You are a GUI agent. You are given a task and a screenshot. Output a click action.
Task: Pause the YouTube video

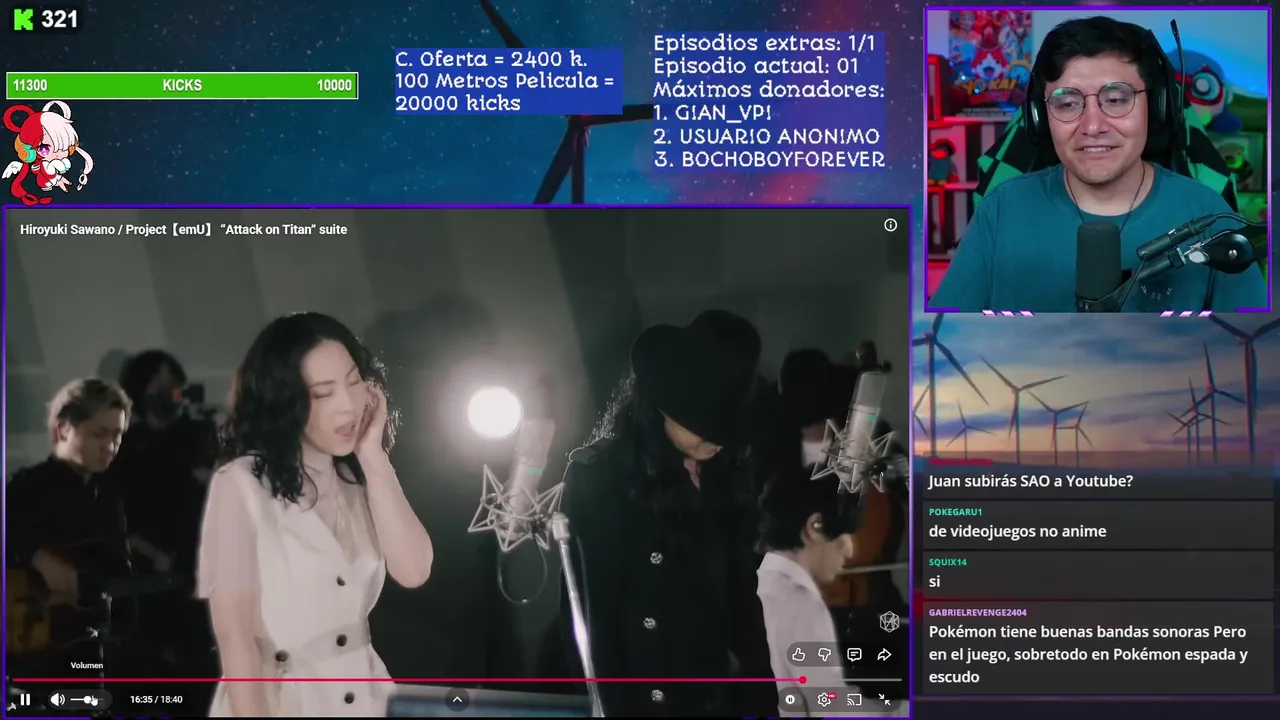tap(25, 700)
